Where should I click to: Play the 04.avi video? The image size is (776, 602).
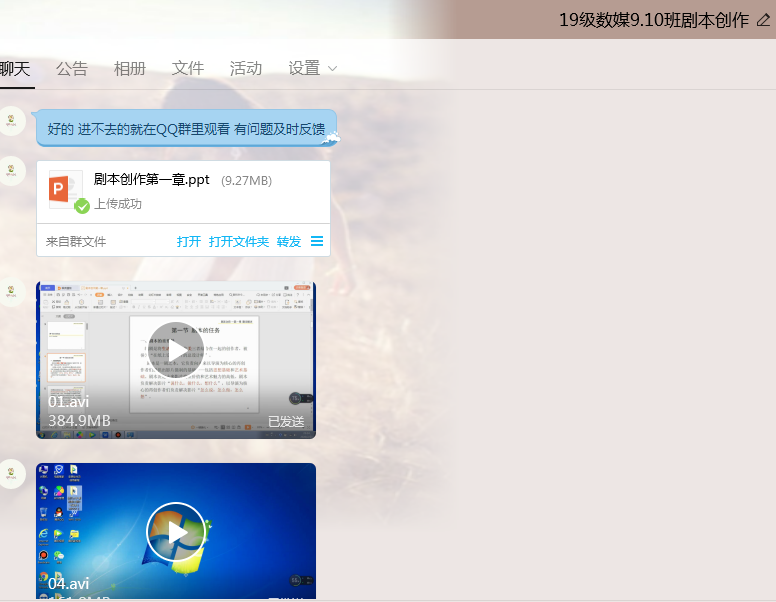[176, 532]
